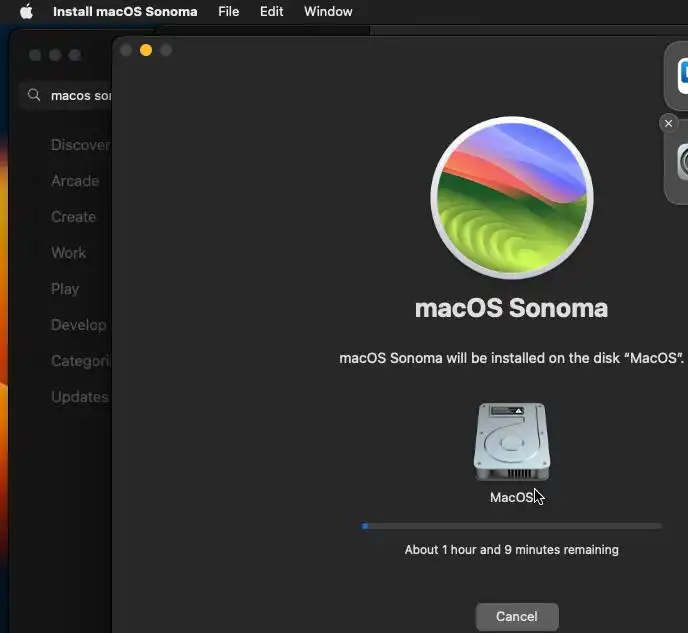Image resolution: width=688 pixels, height=633 pixels.
Task: Click the 'About 1 hour and 9 minutes remaining' text
Action: pyautogui.click(x=512, y=550)
